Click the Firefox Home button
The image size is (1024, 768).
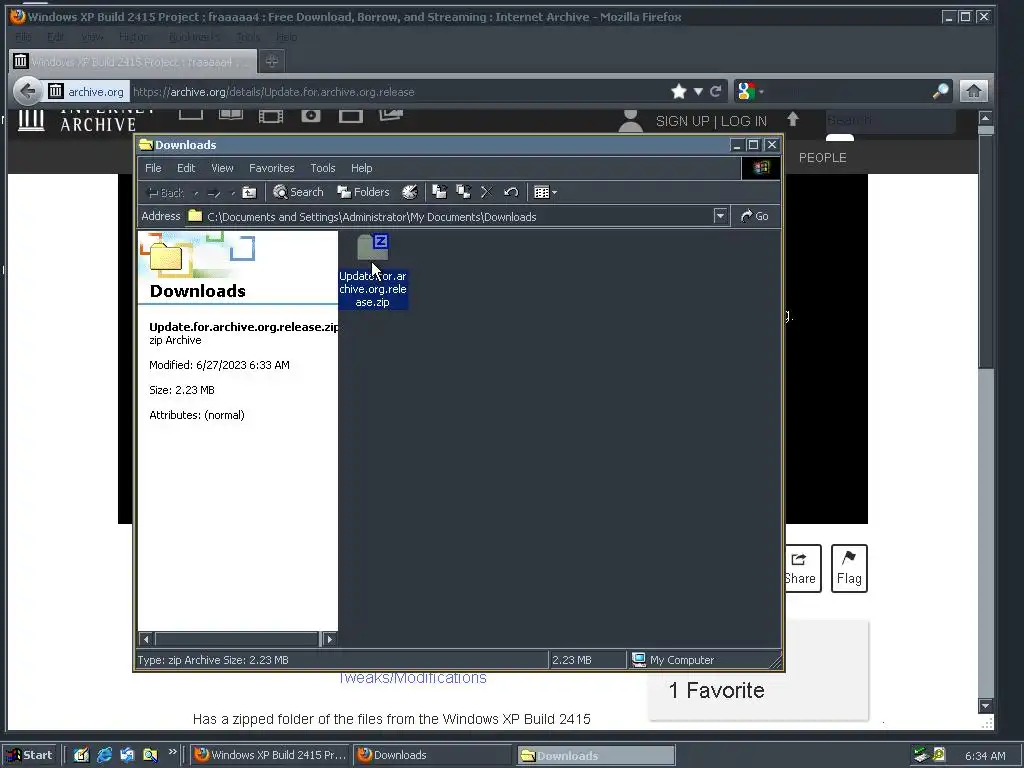pos(974,91)
